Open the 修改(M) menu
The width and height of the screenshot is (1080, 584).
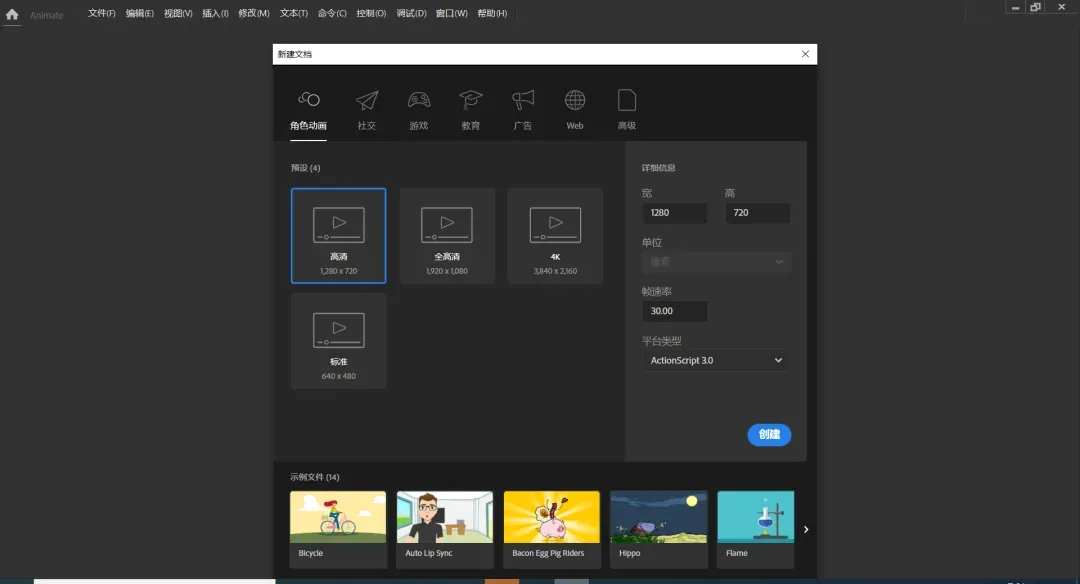[x=253, y=13]
